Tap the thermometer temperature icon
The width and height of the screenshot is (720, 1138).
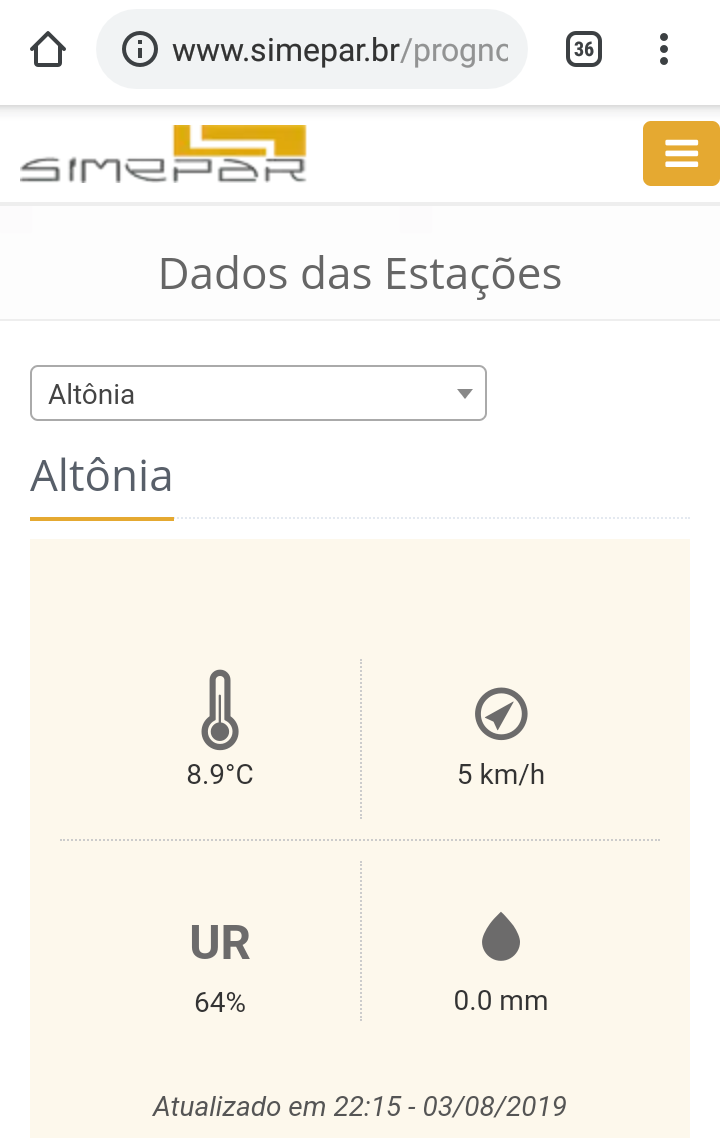[x=220, y=709]
